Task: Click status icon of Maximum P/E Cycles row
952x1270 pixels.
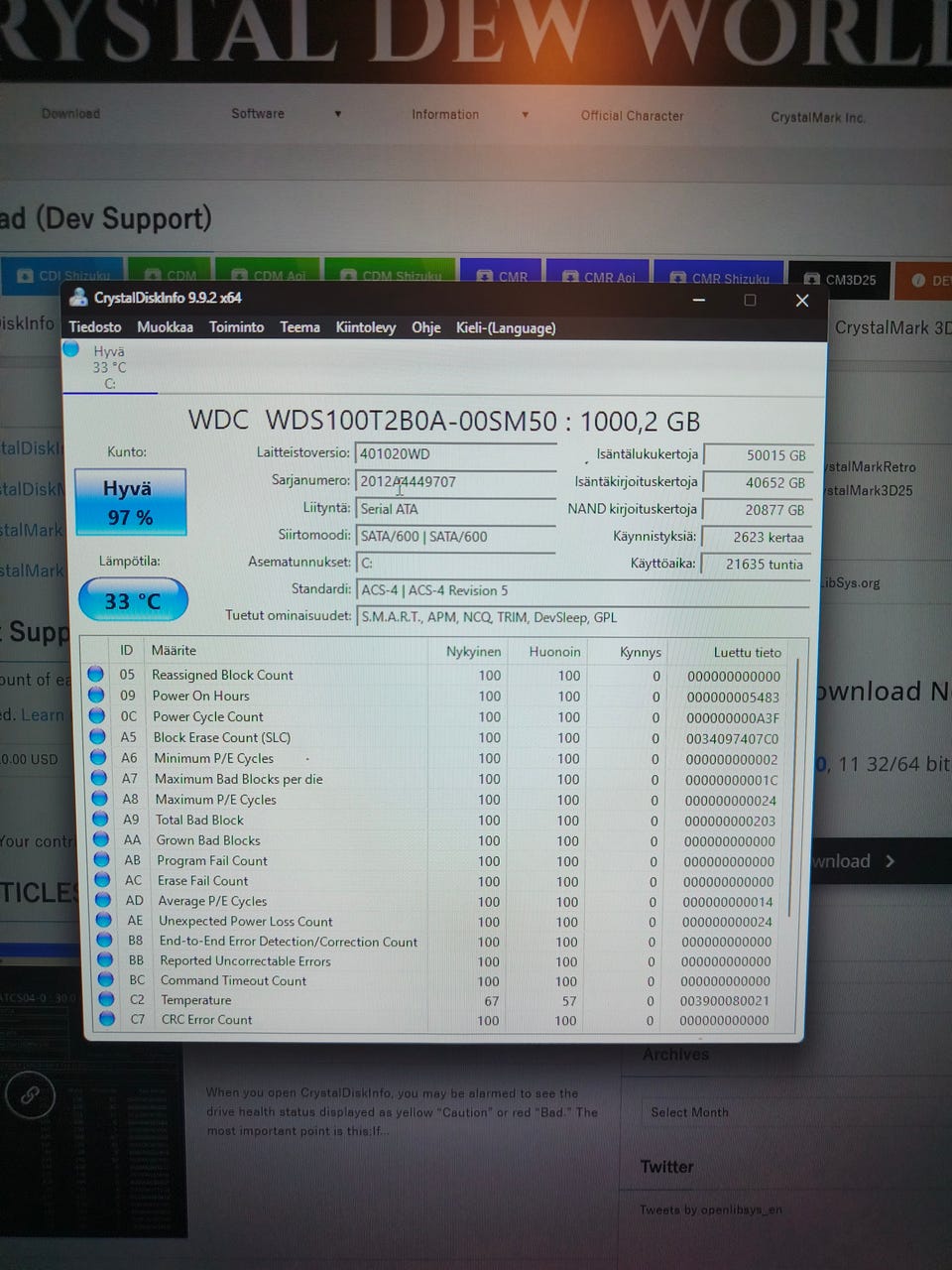Action: [x=99, y=798]
